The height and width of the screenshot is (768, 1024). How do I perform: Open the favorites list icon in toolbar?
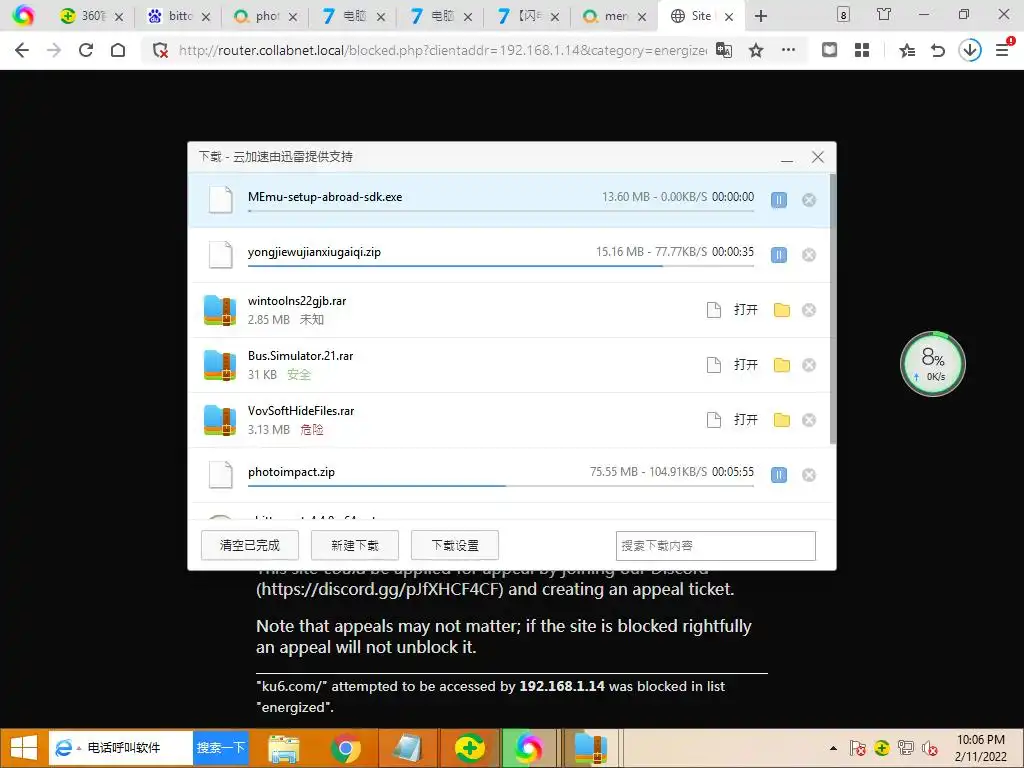click(x=906, y=50)
